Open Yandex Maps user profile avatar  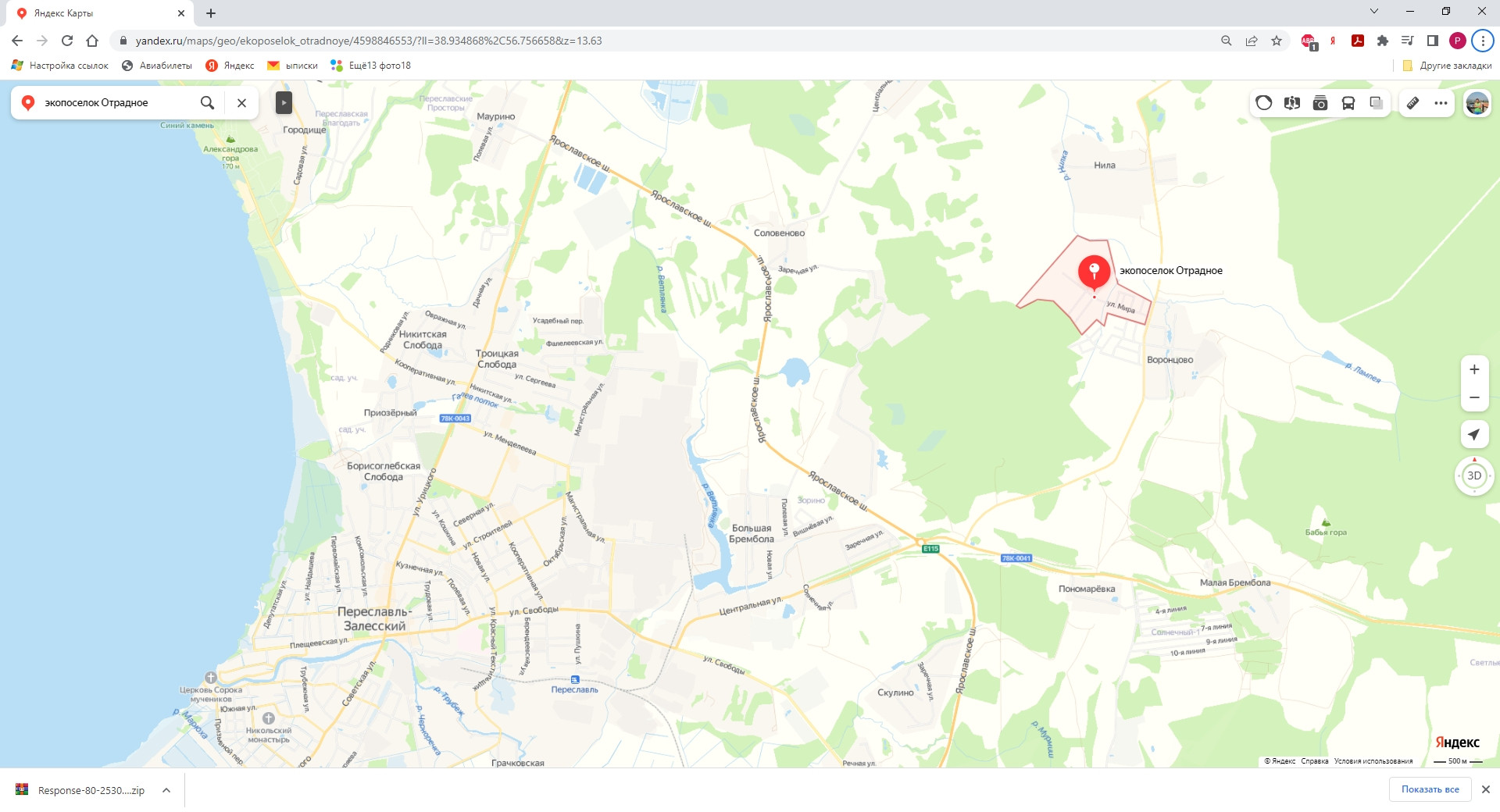[1477, 103]
